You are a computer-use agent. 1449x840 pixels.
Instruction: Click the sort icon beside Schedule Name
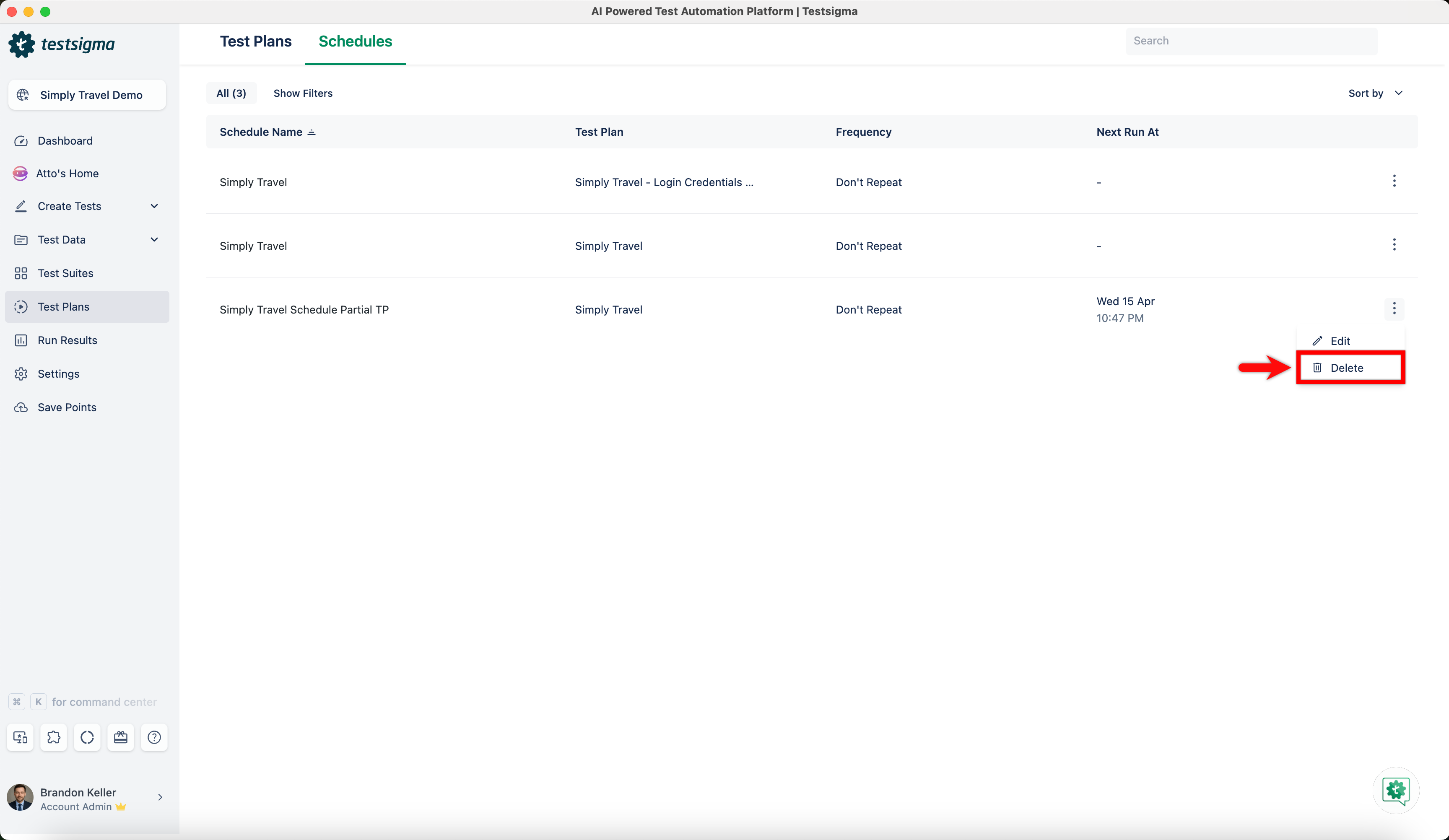tap(312, 132)
